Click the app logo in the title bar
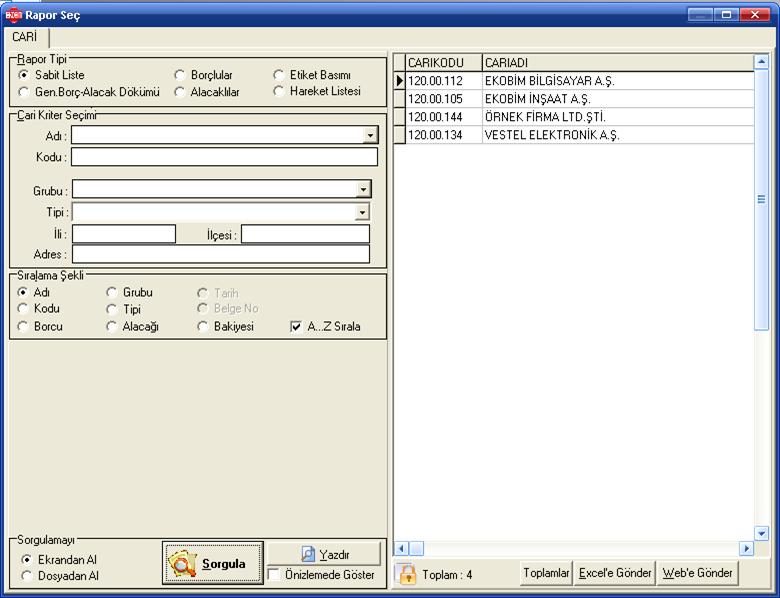780x598 pixels. click(13, 15)
